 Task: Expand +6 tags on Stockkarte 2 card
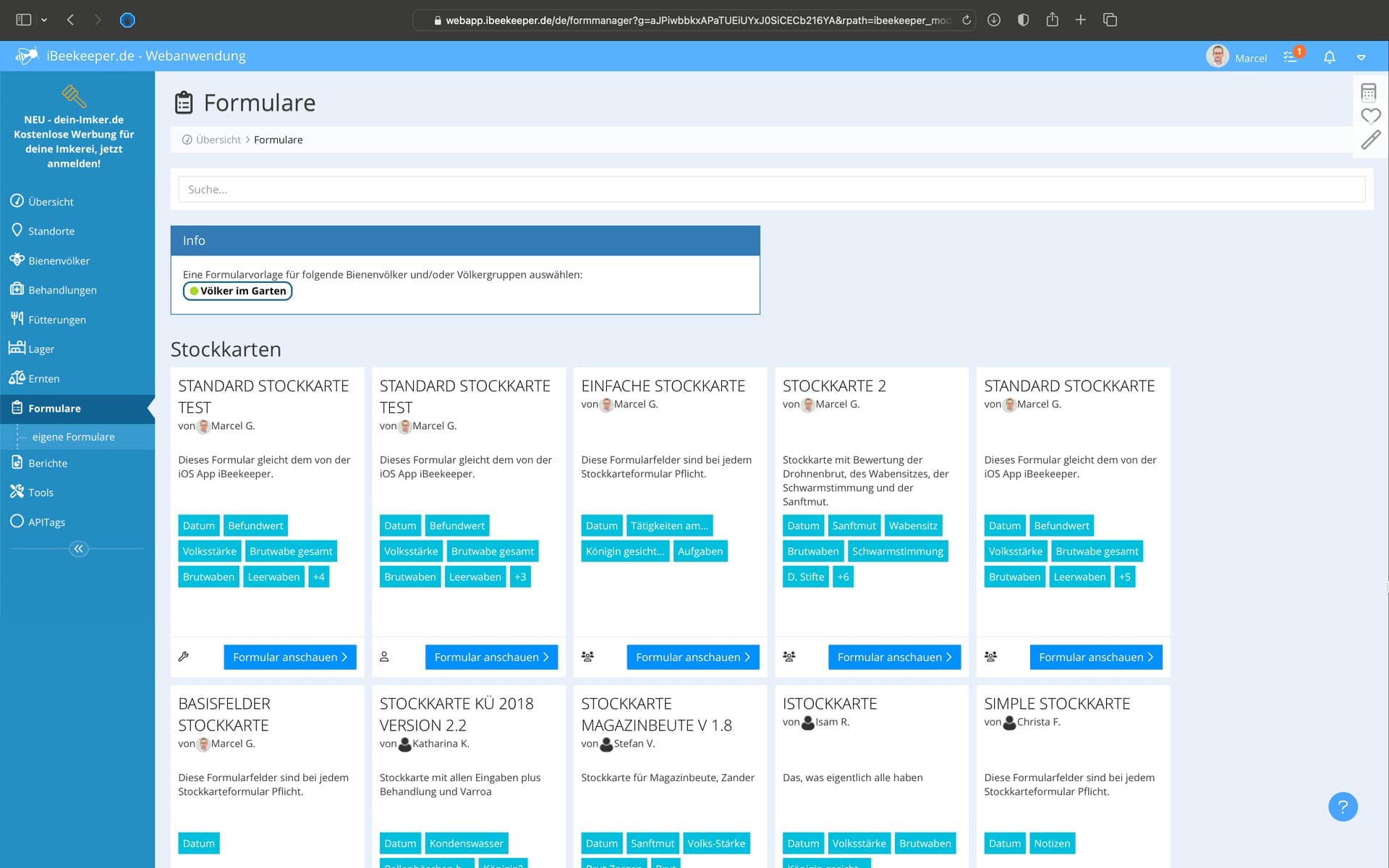coord(843,576)
